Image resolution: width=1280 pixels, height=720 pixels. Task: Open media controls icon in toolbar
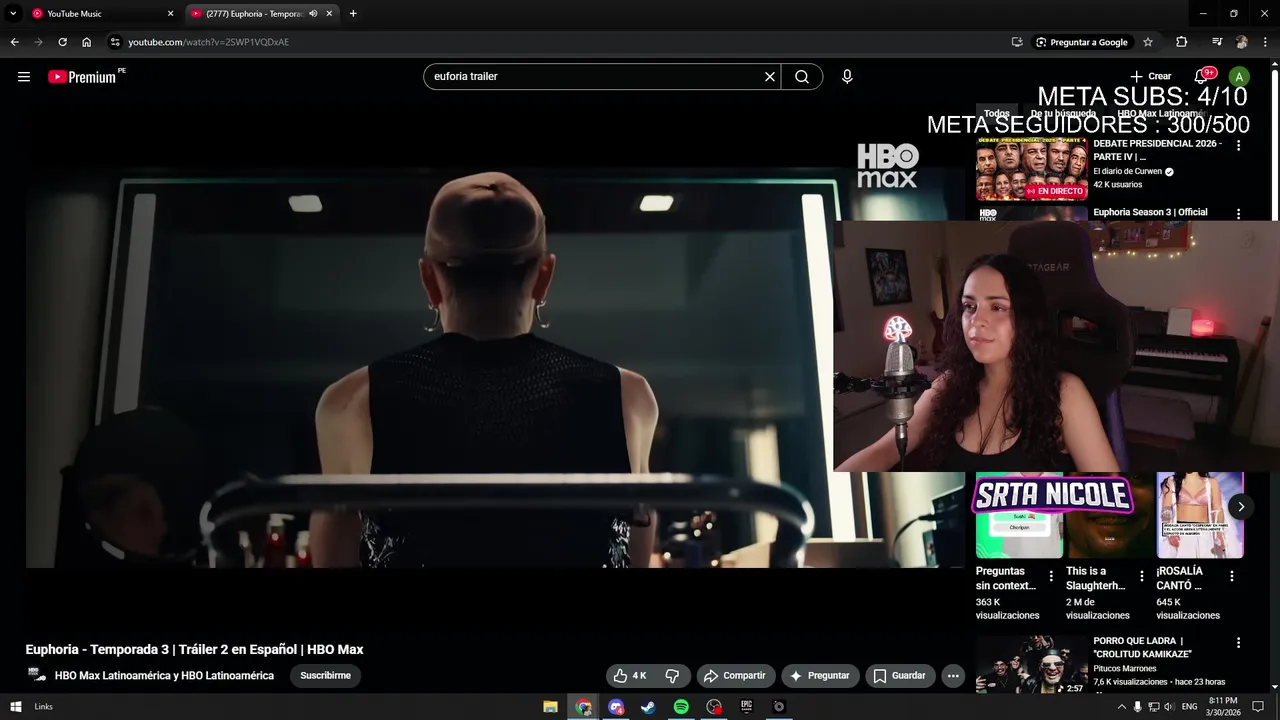pos(1217,42)
